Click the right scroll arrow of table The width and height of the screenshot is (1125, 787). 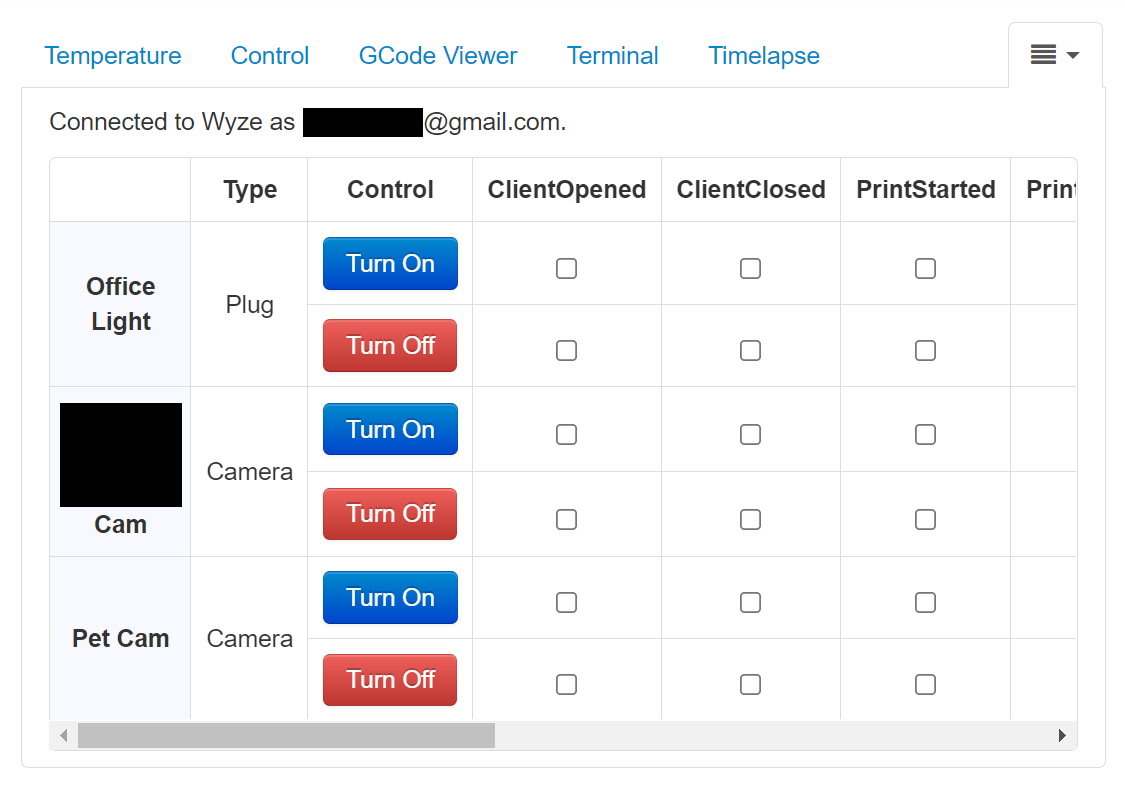1062,735
